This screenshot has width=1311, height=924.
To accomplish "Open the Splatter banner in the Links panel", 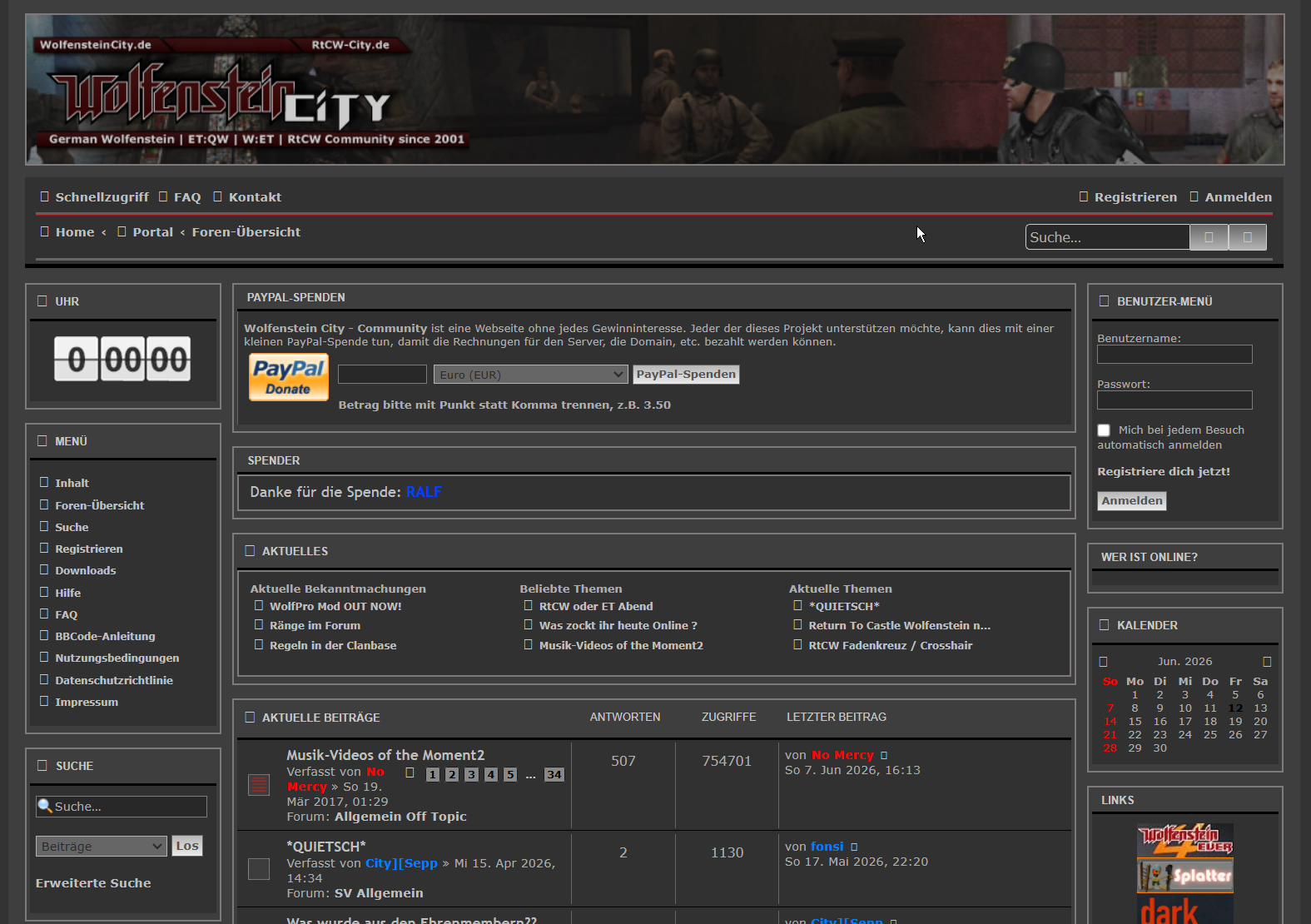I will pyautogui.click(x=1185, y=875).
